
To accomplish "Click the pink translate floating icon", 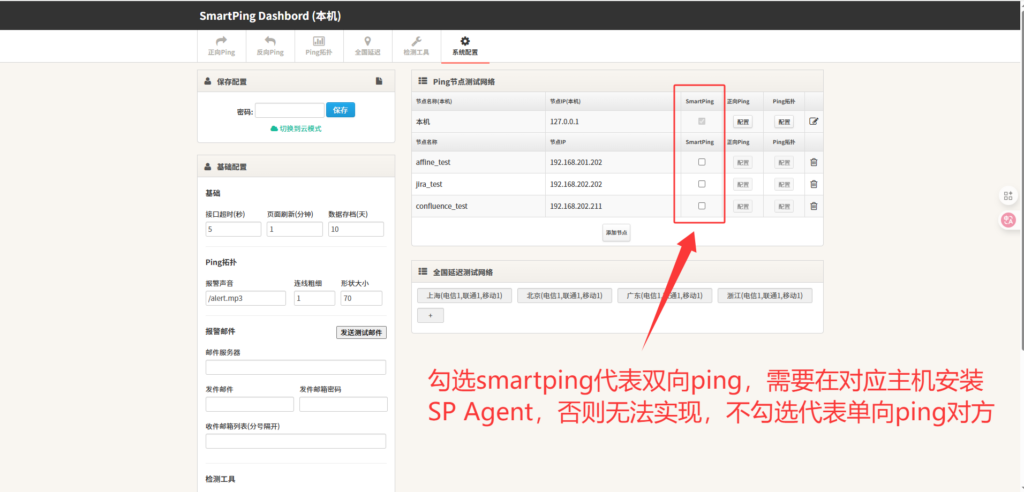I will click(1008, 220).
